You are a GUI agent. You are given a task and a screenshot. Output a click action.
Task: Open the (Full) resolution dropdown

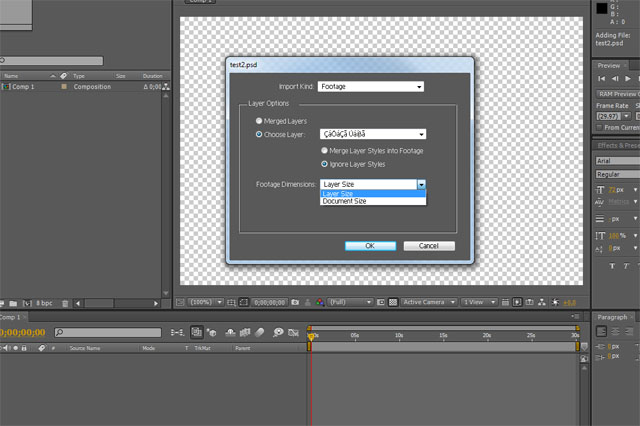coord(350,302)
